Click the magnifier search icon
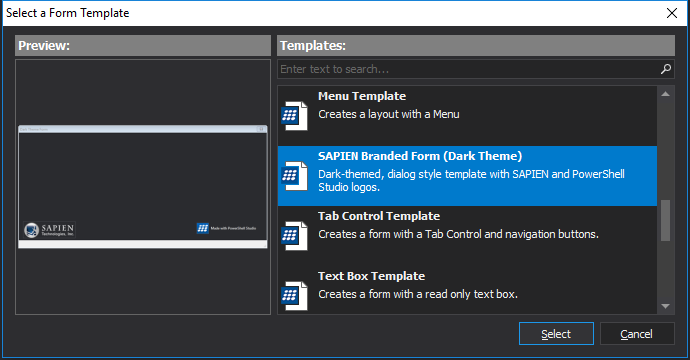 [x=666, y=69]
